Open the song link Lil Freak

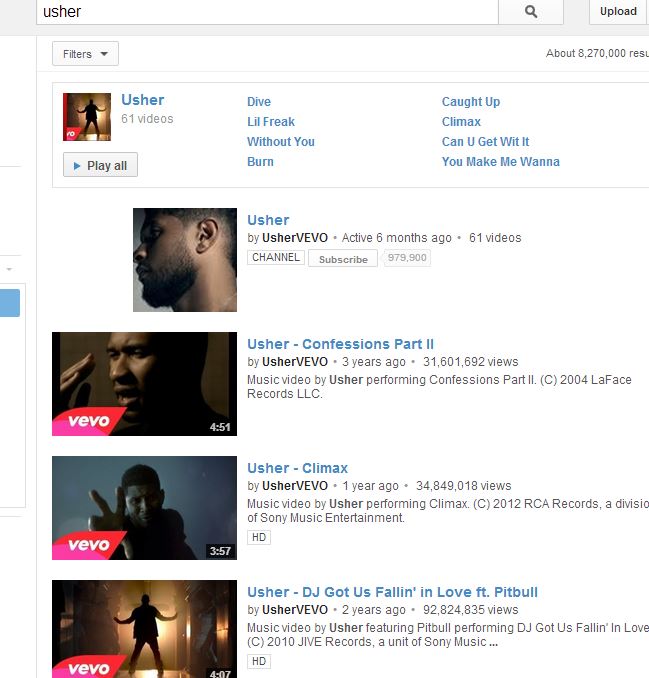(271, 122)
